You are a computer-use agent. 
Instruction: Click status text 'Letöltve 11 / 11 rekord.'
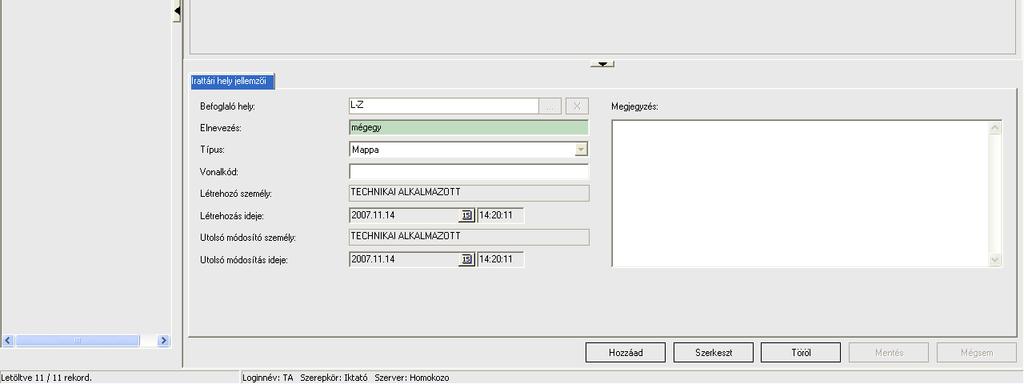46,377
